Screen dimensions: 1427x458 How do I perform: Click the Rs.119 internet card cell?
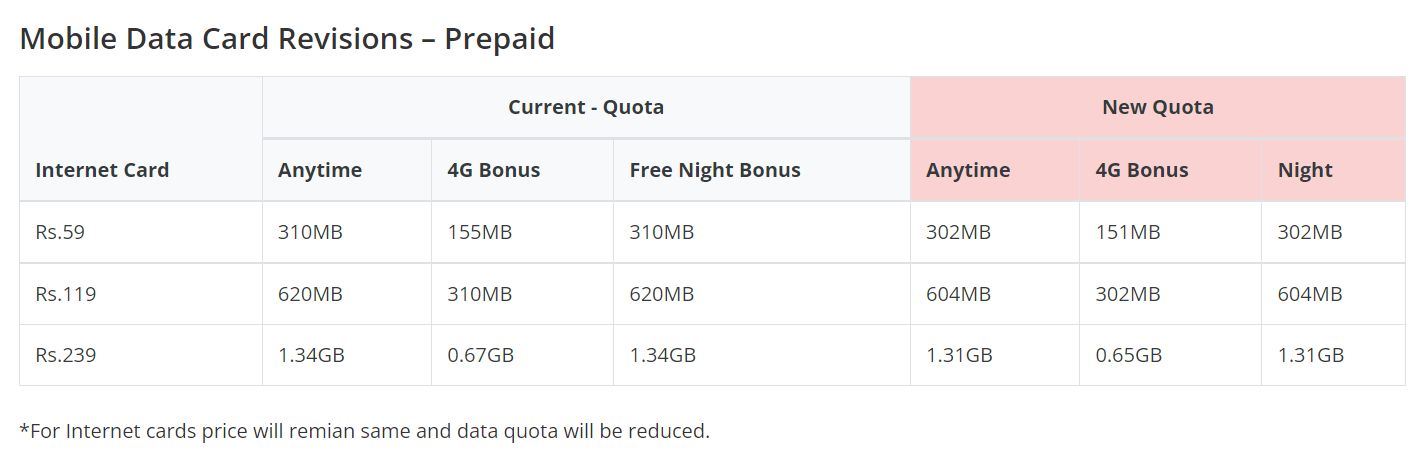pyautogui.click(x=65, y=294)
